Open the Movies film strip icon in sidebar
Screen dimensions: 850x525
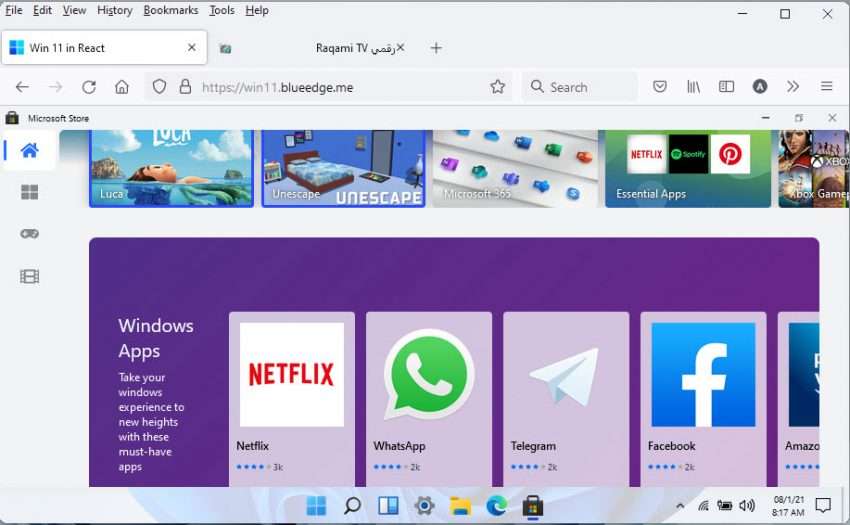(29, 277)
